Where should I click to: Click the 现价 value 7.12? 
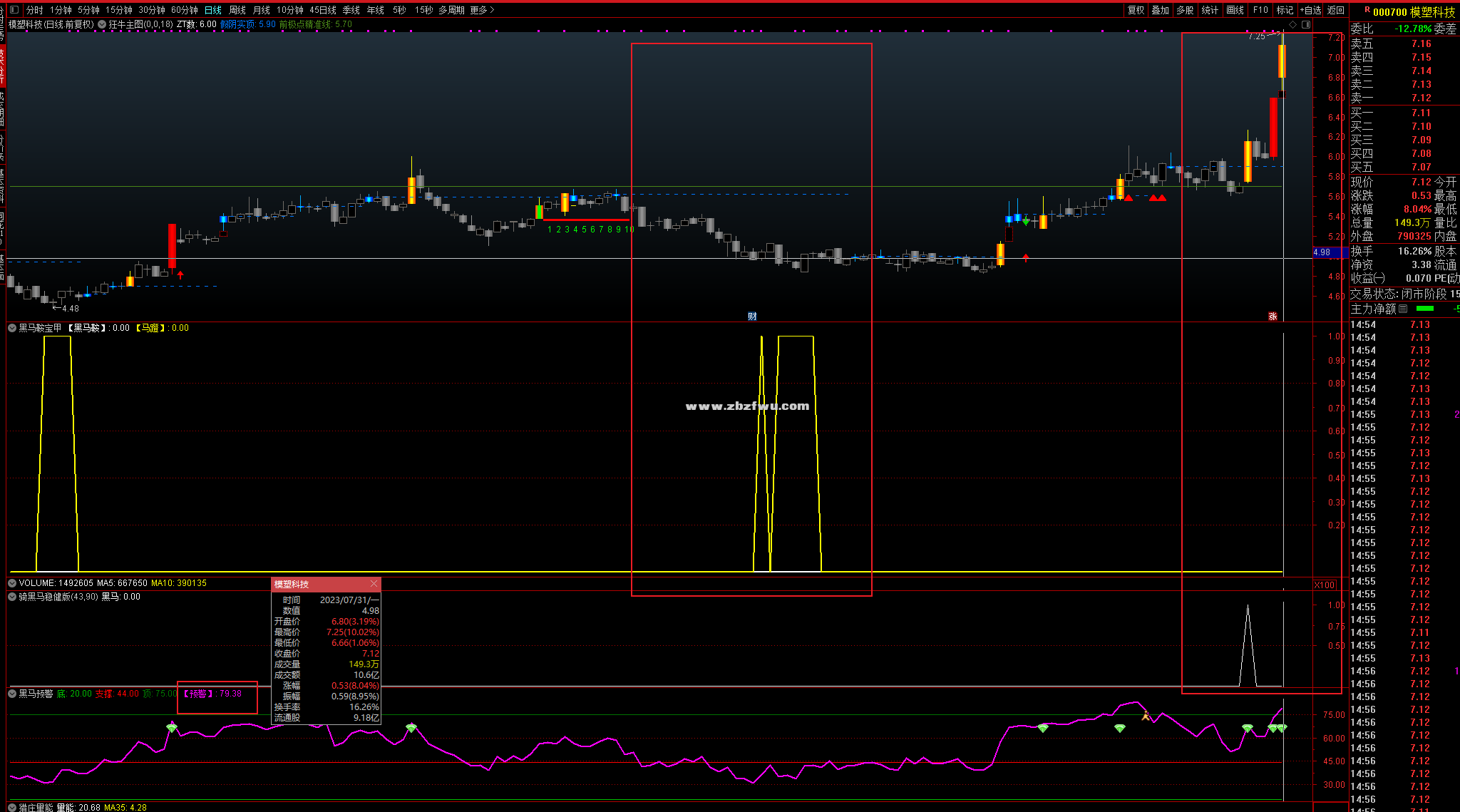click(1421, 183)
